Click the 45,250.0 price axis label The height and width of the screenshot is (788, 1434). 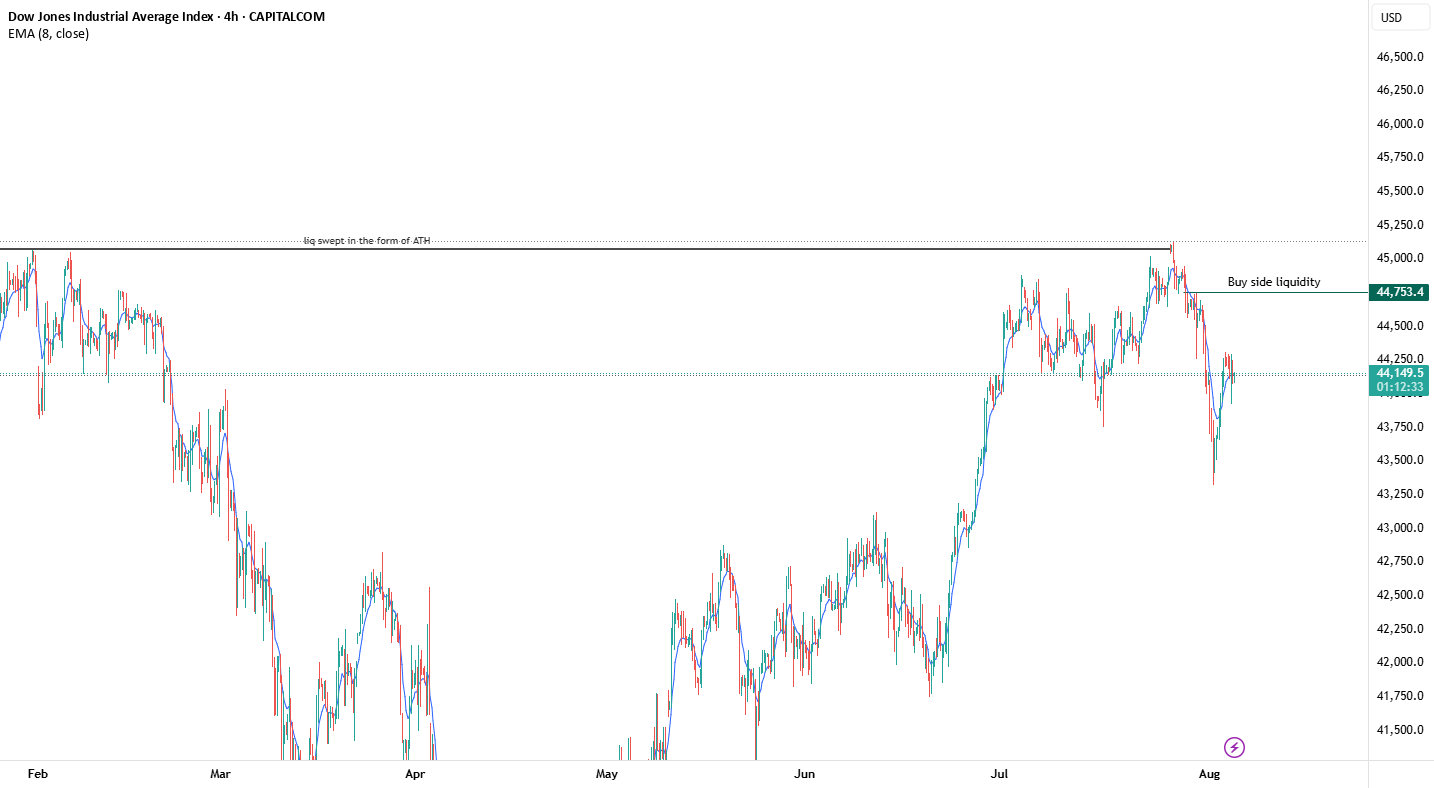1400,225
